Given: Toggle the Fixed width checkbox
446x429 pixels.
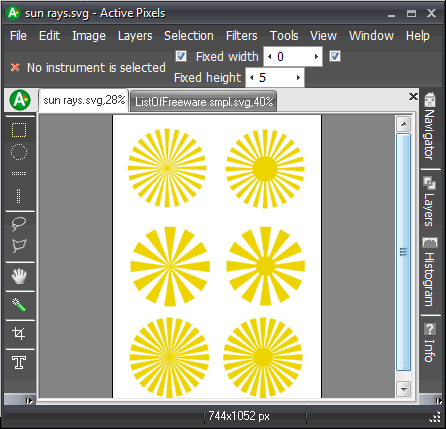Looking at the screenshot, I should click(181, 56).
